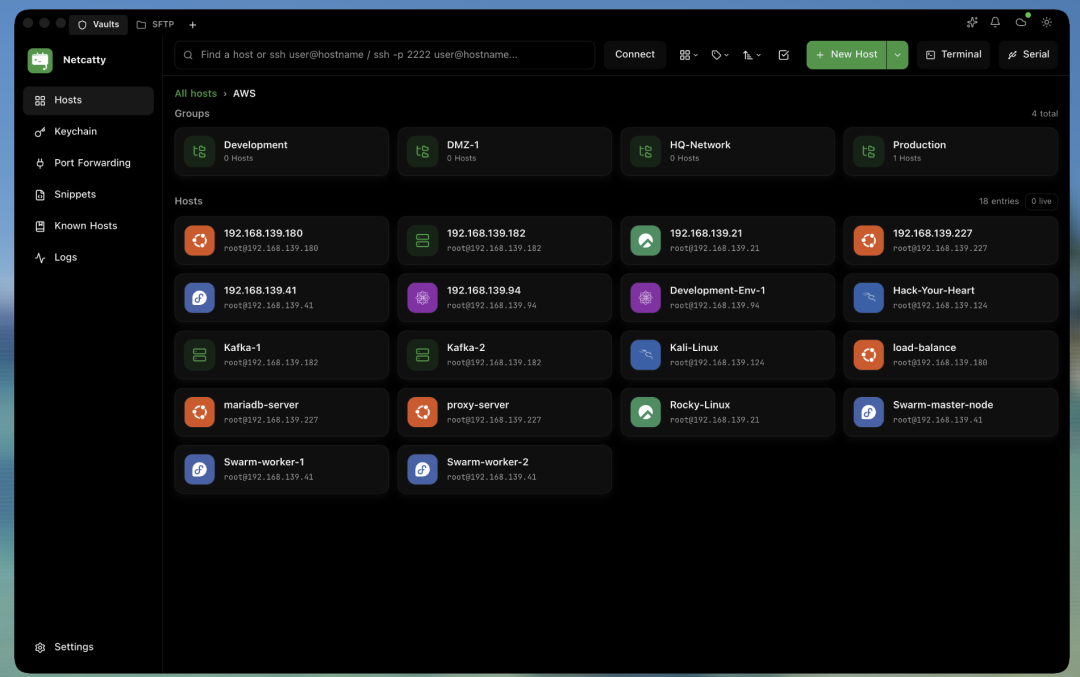Viewport: 1080px width, 677px height.
Task: Toggle the 0 live filter badge
Action: (1041, 201)
